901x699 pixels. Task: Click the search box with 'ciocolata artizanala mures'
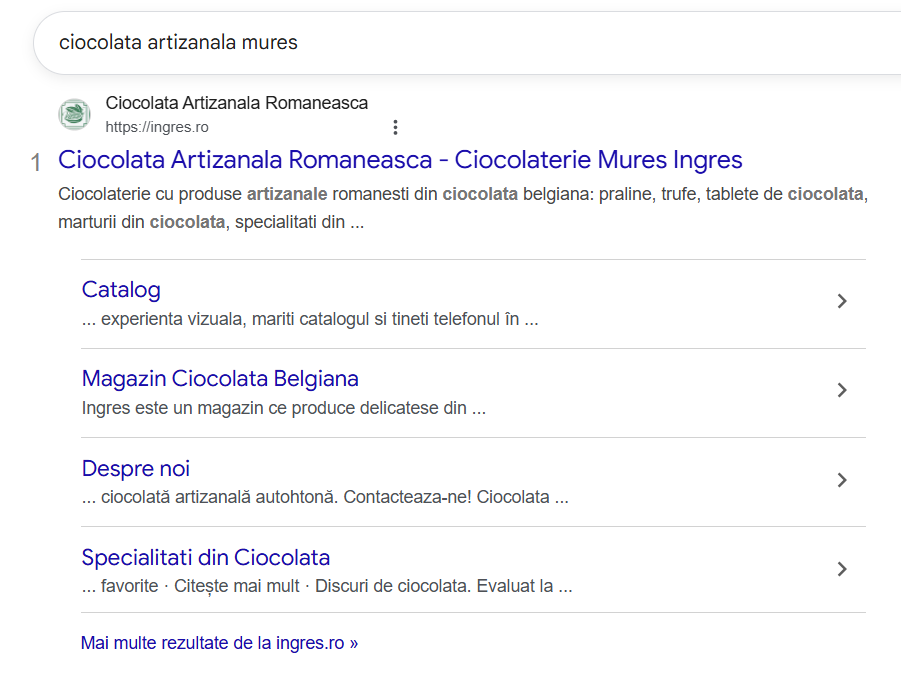(x=467, y=43)
